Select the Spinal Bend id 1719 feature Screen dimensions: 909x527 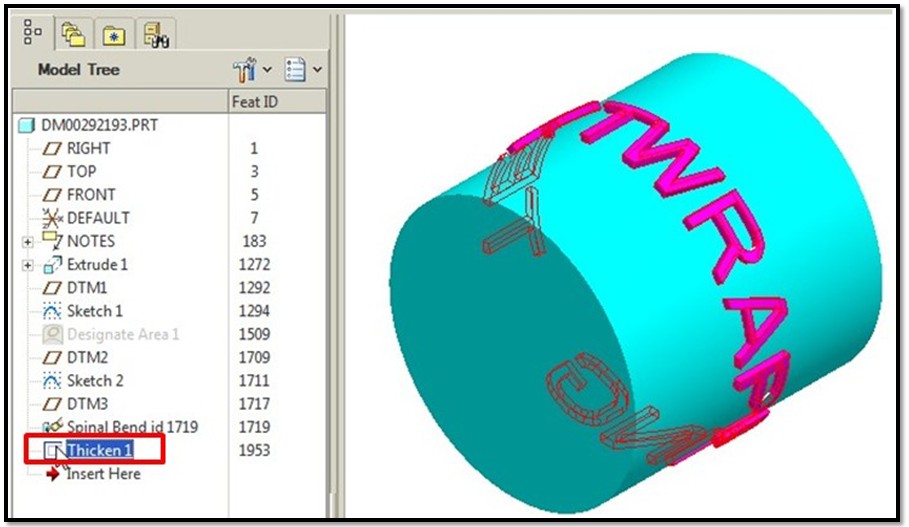tap(132, 427)
